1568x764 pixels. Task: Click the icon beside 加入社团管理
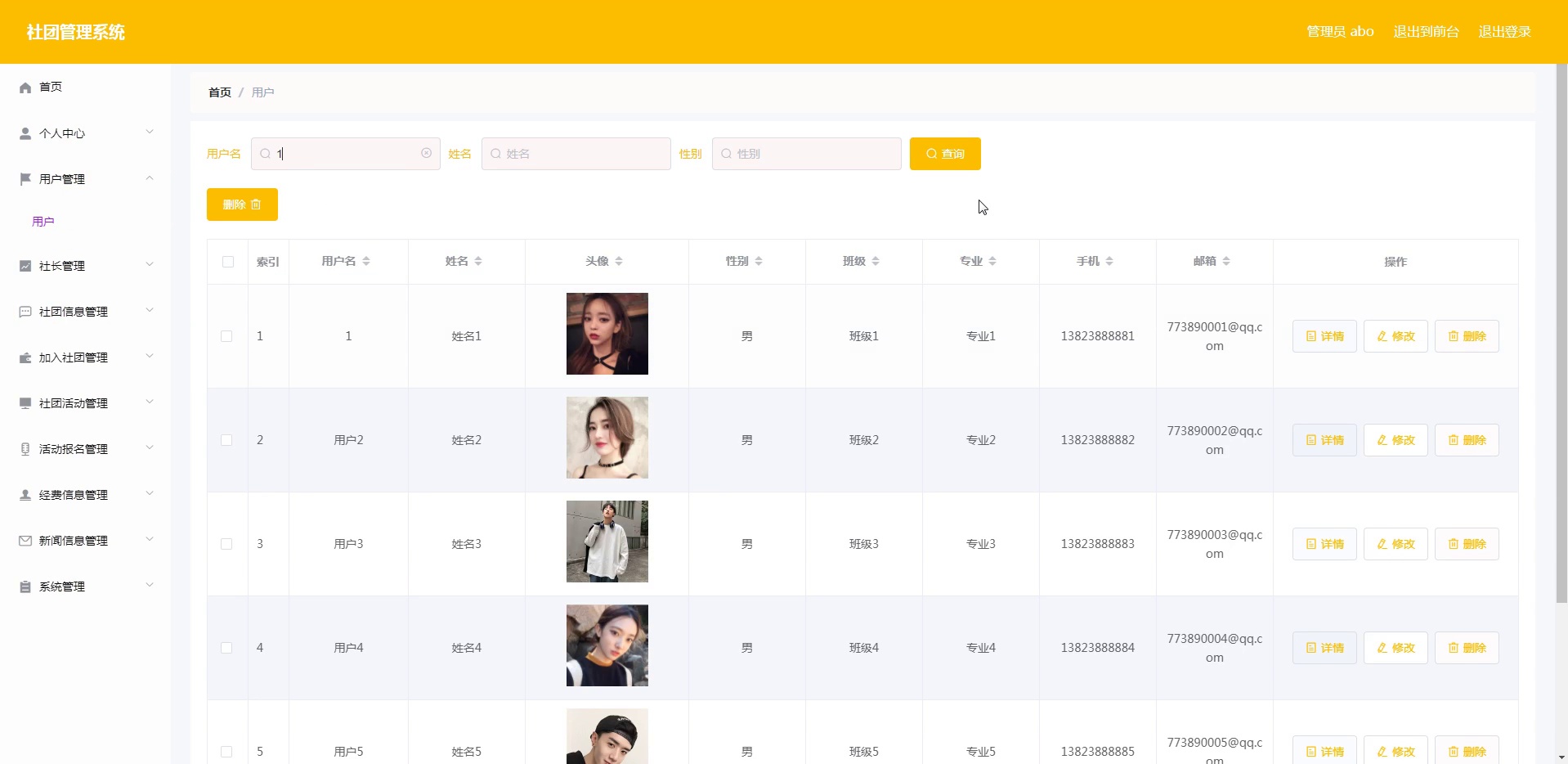pyautogui.click(x=25, y=357)
